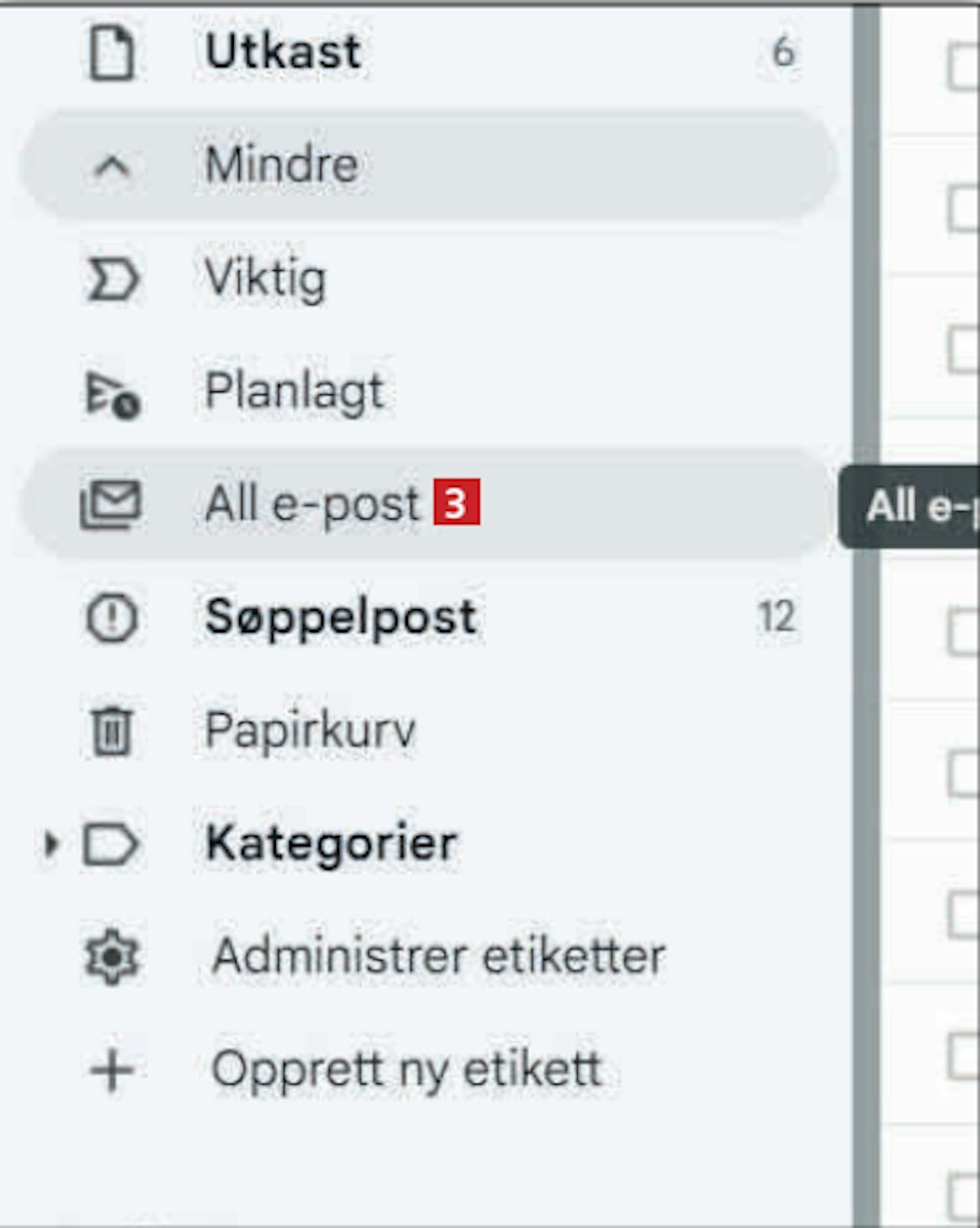
Task: Choose Opprett ny etikett
Action: pyautogui.click(x=406, y=1070)
